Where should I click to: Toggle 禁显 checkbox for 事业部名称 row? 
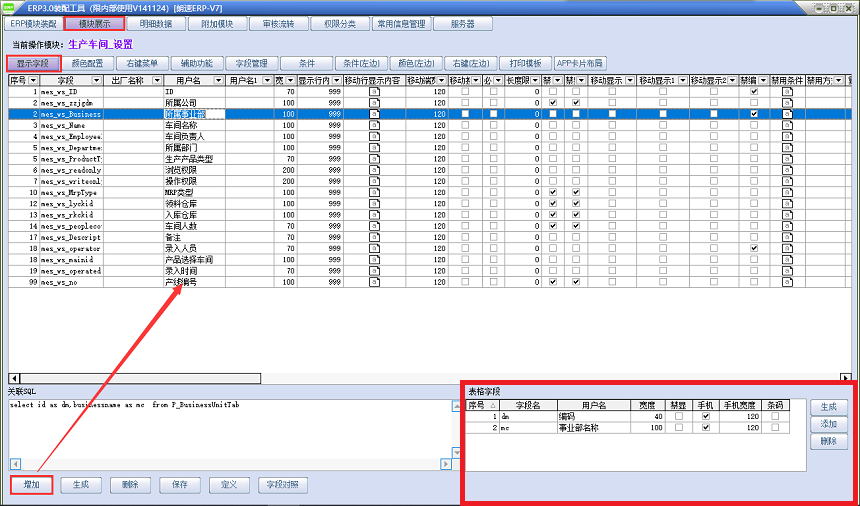point(679,428)
